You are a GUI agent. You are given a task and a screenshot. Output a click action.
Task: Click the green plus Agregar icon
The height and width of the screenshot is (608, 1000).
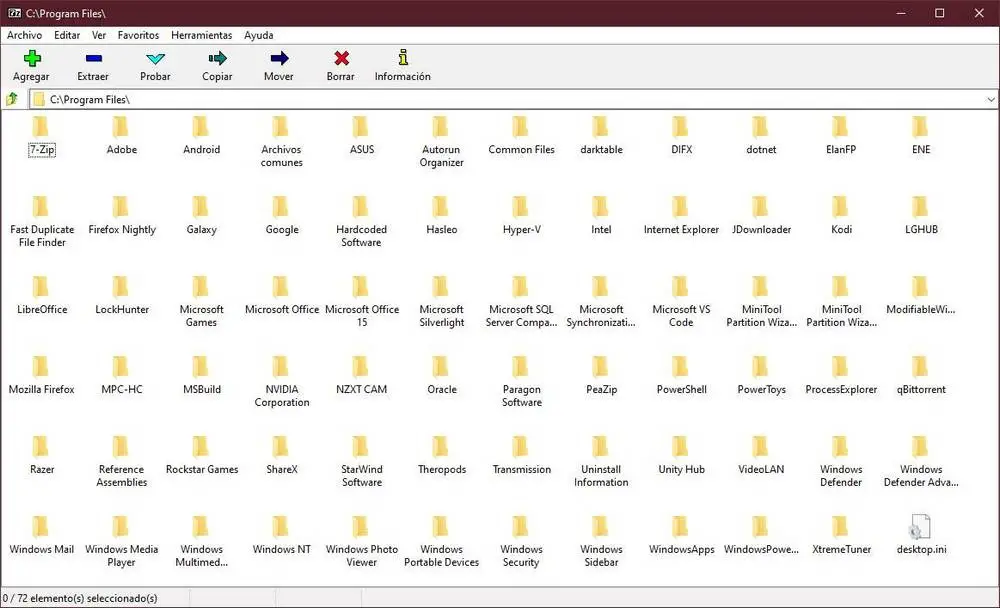(x=31, y=59)
